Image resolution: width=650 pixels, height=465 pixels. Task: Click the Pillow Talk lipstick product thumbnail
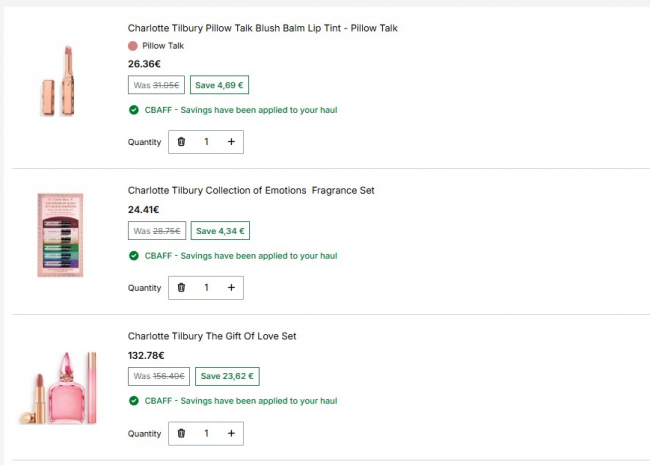point(59,81)
